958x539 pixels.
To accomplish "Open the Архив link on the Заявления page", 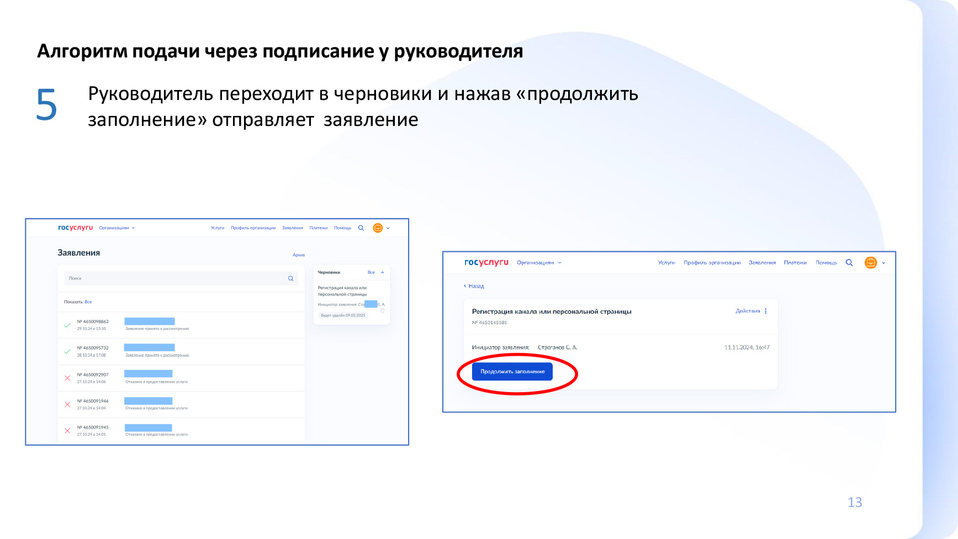I will 298,255.
